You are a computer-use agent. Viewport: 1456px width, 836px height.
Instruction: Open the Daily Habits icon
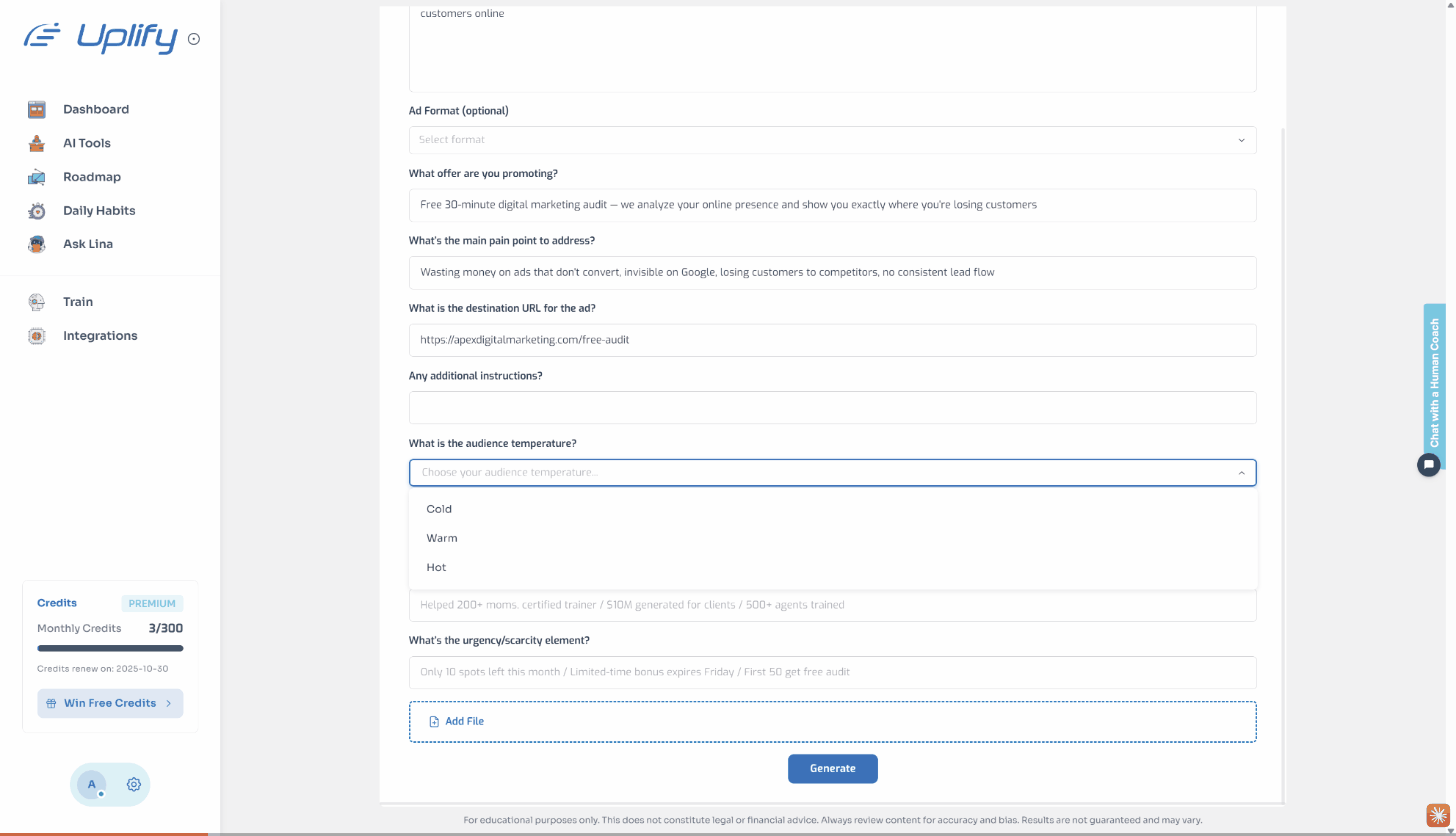[37, 211]
